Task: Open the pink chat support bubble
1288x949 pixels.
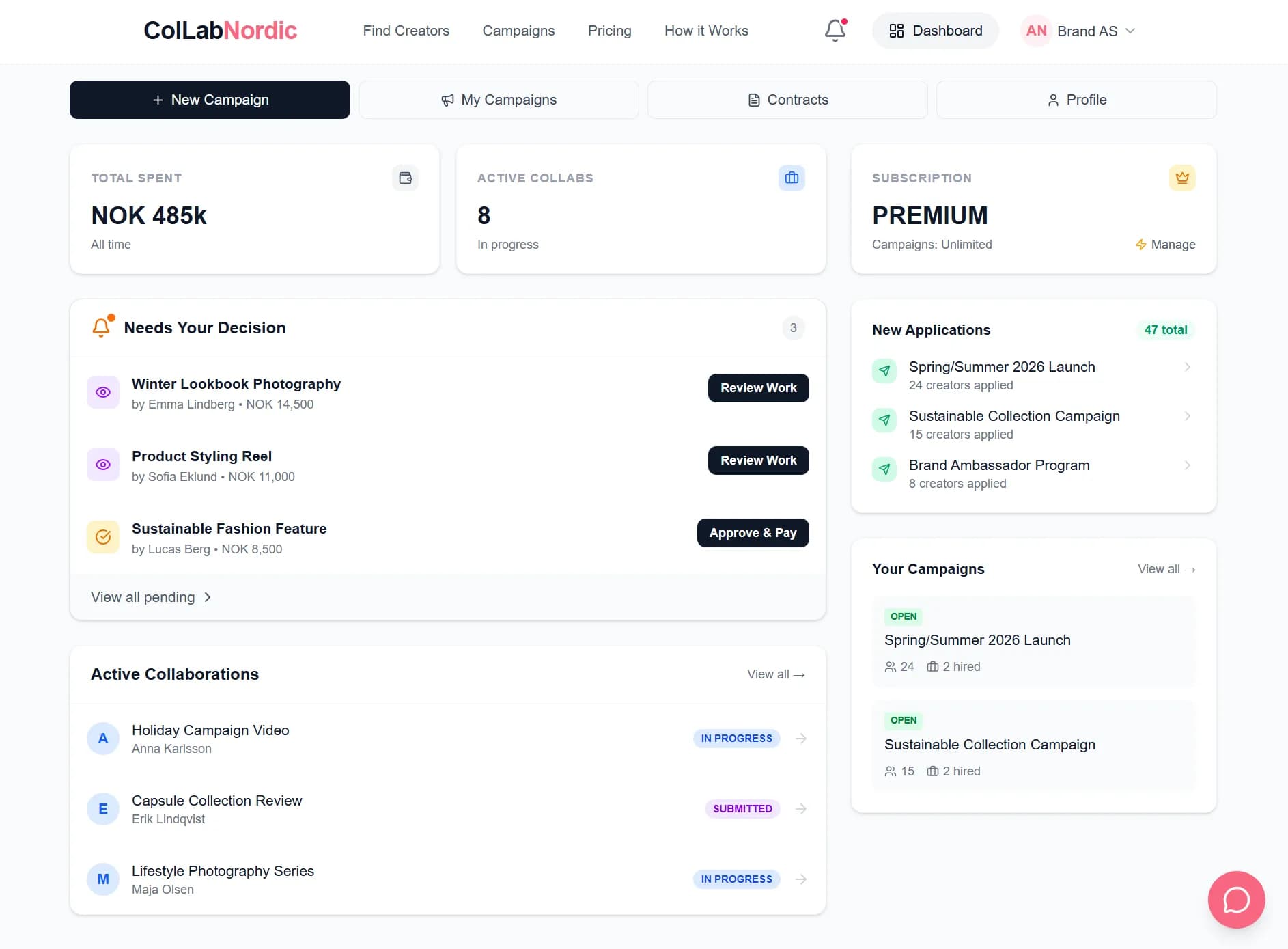Action: (1237, 900)
